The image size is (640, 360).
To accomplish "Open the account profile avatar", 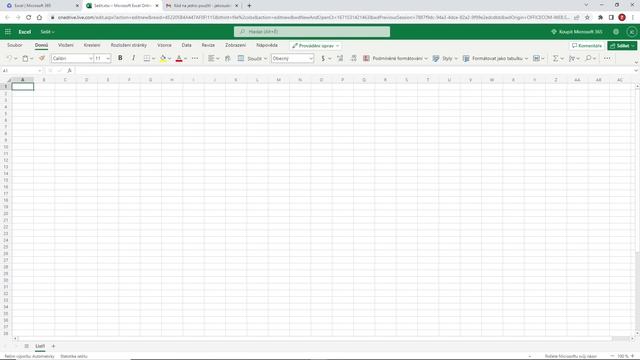I will click(631, 31).
